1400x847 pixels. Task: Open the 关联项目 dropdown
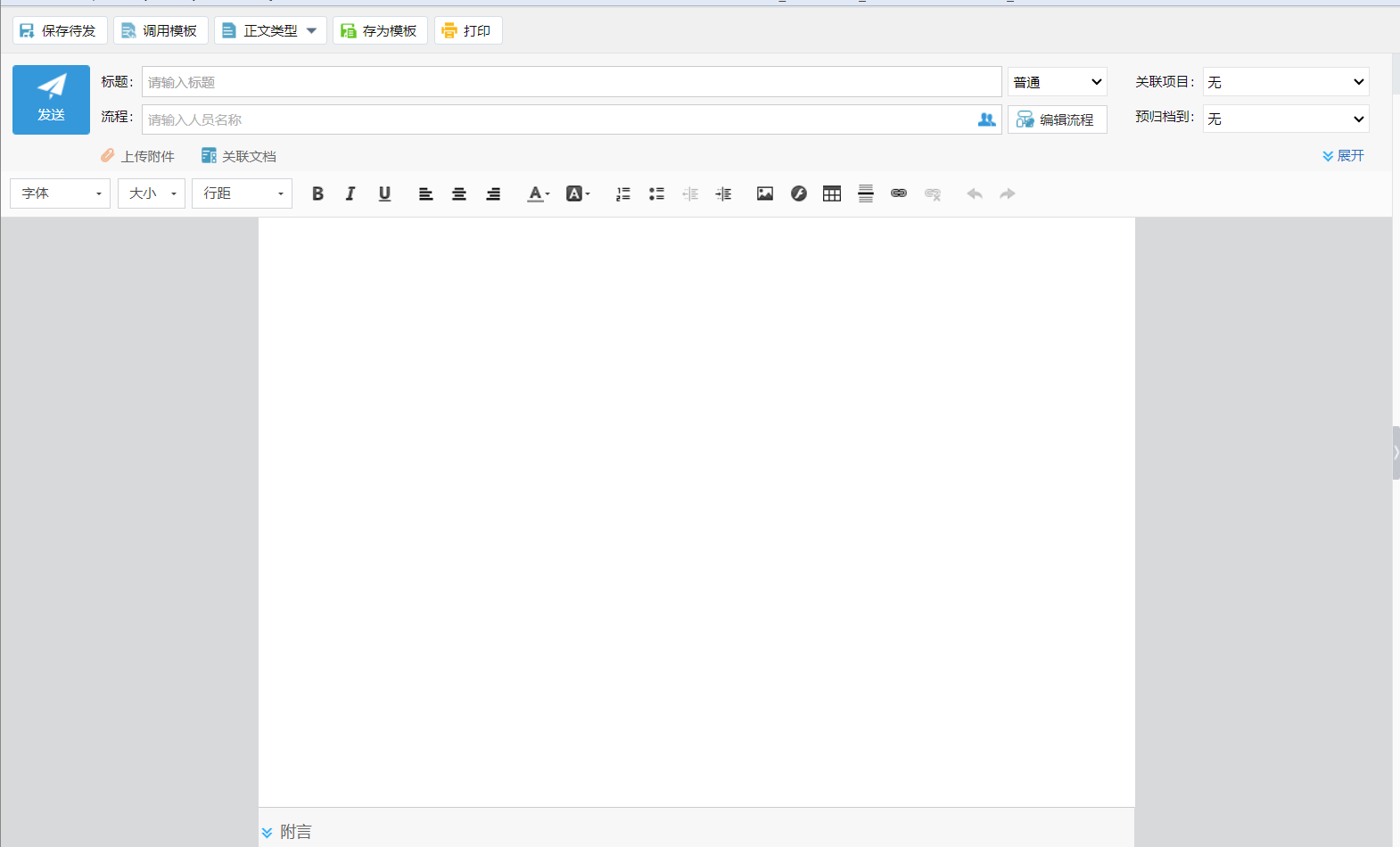[x=1286, y=82]
